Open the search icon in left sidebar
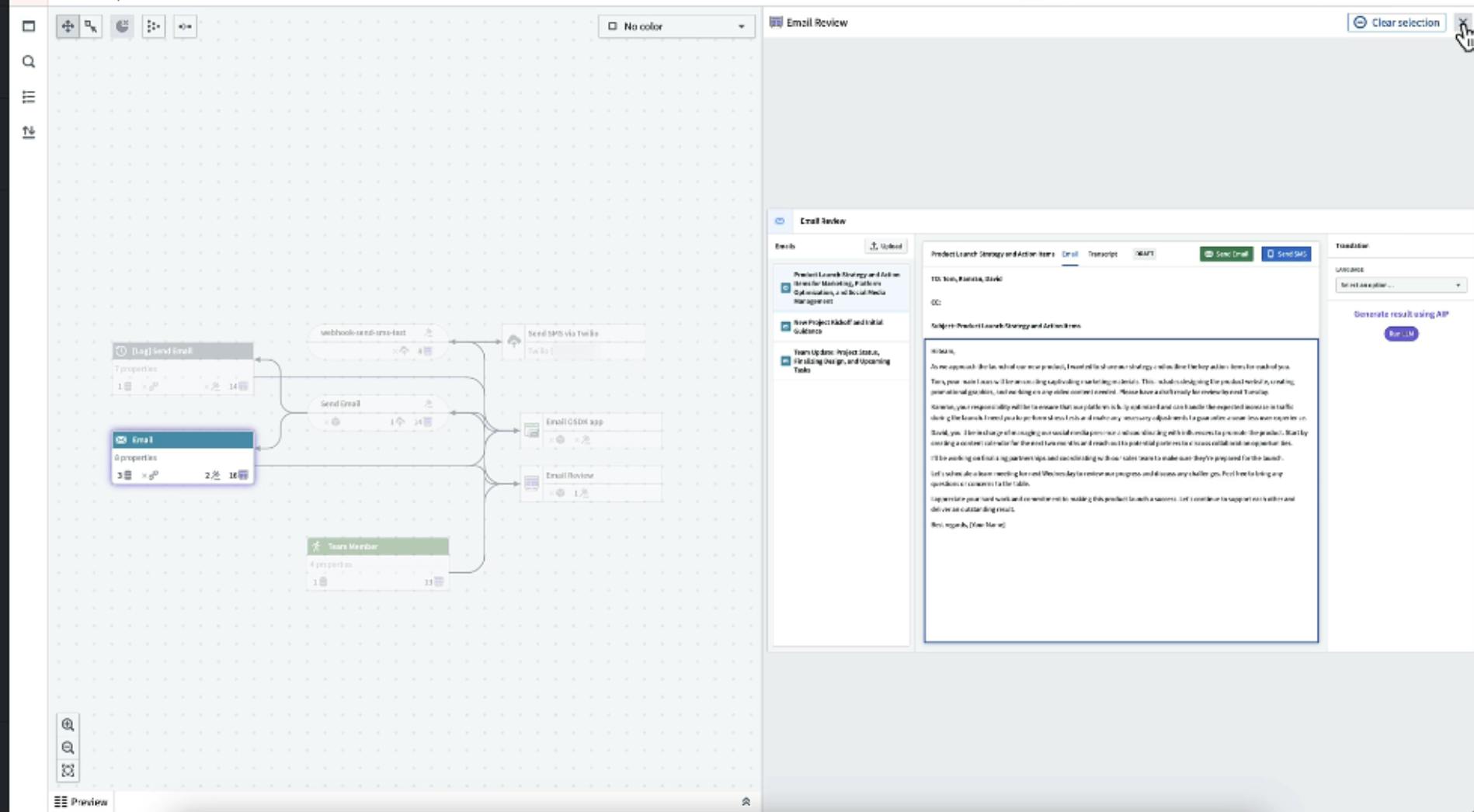 tap(29, 61)
